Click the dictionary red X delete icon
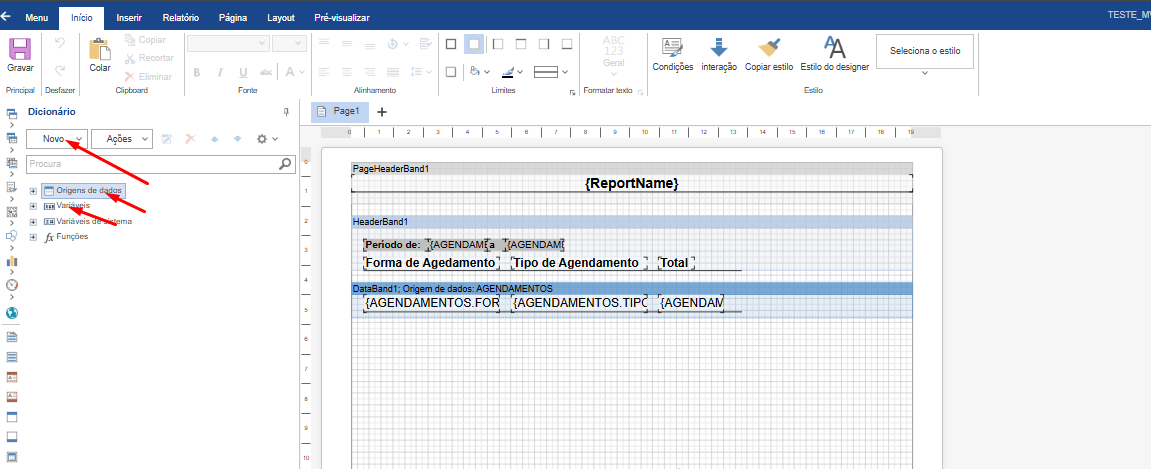 [189, 139]
